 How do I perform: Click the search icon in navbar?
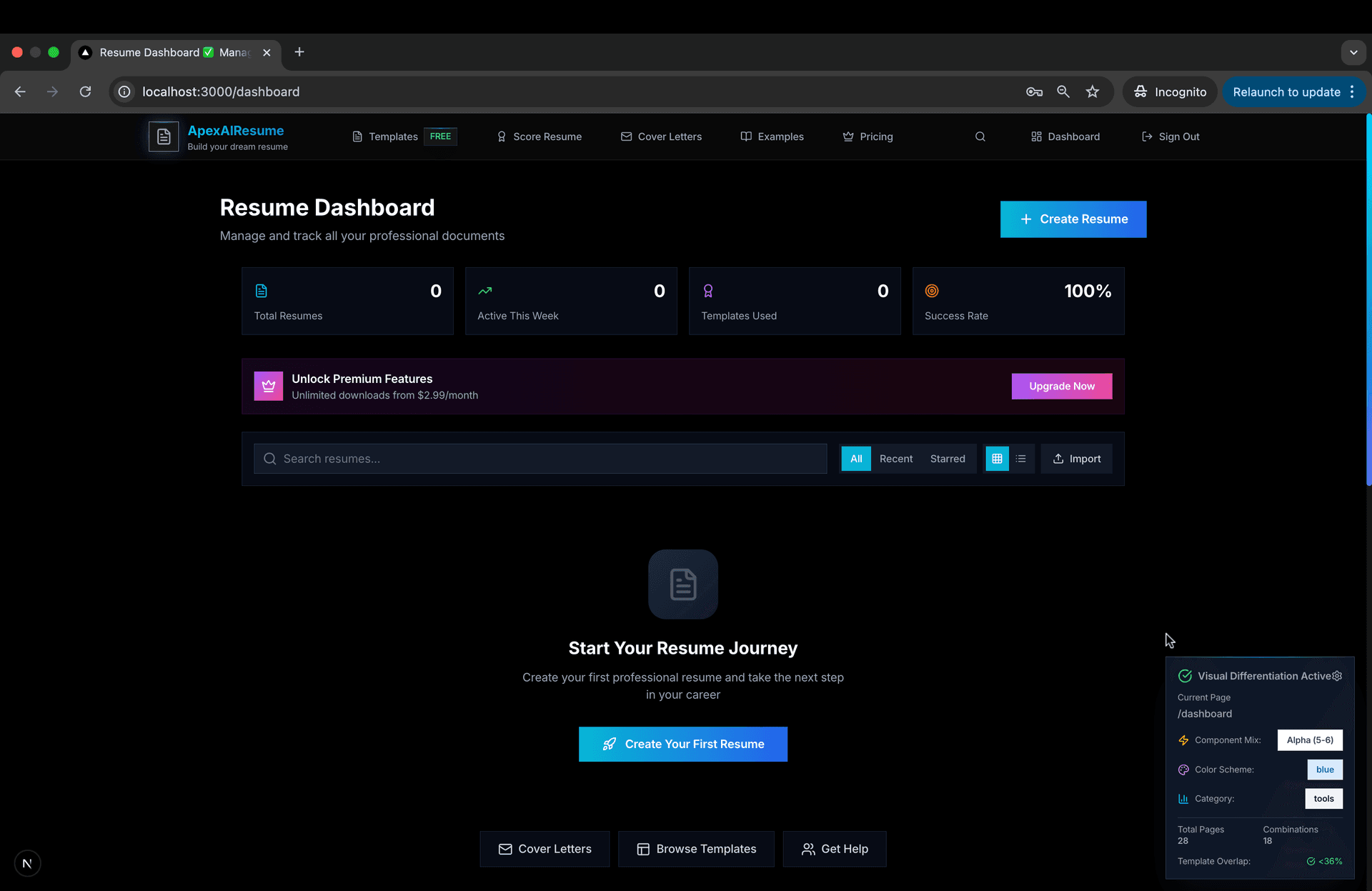[980, 136]
